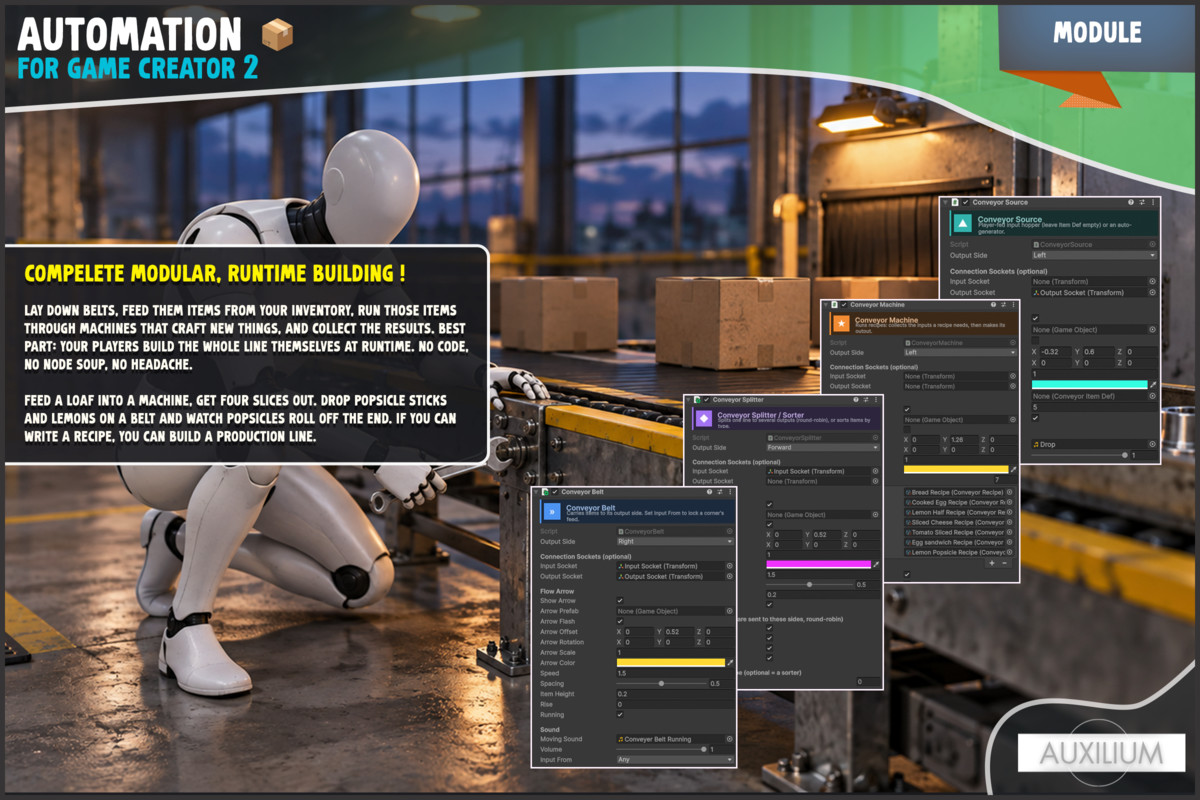Open presets for the Conveyor Belt component
The image size is (1200, 800).
pos(720,492)
